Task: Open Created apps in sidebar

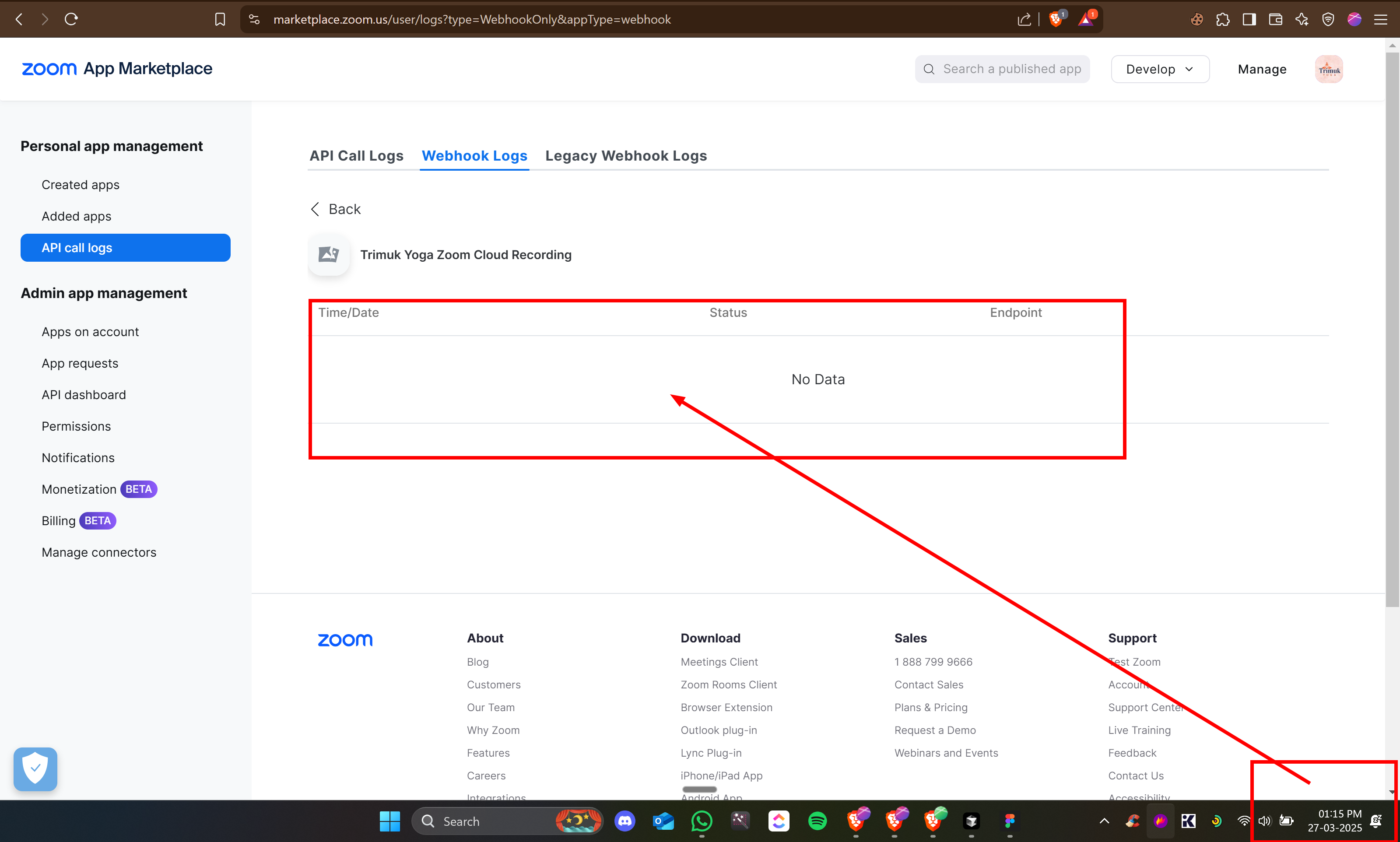Action: coord(81,184)
